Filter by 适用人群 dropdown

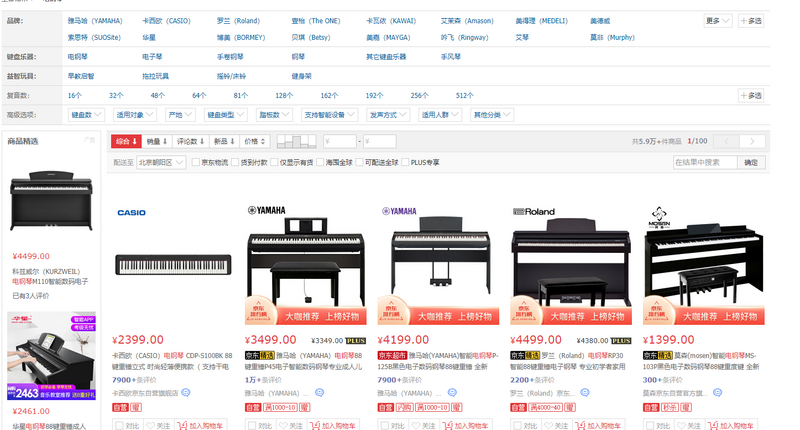point(440,115)
